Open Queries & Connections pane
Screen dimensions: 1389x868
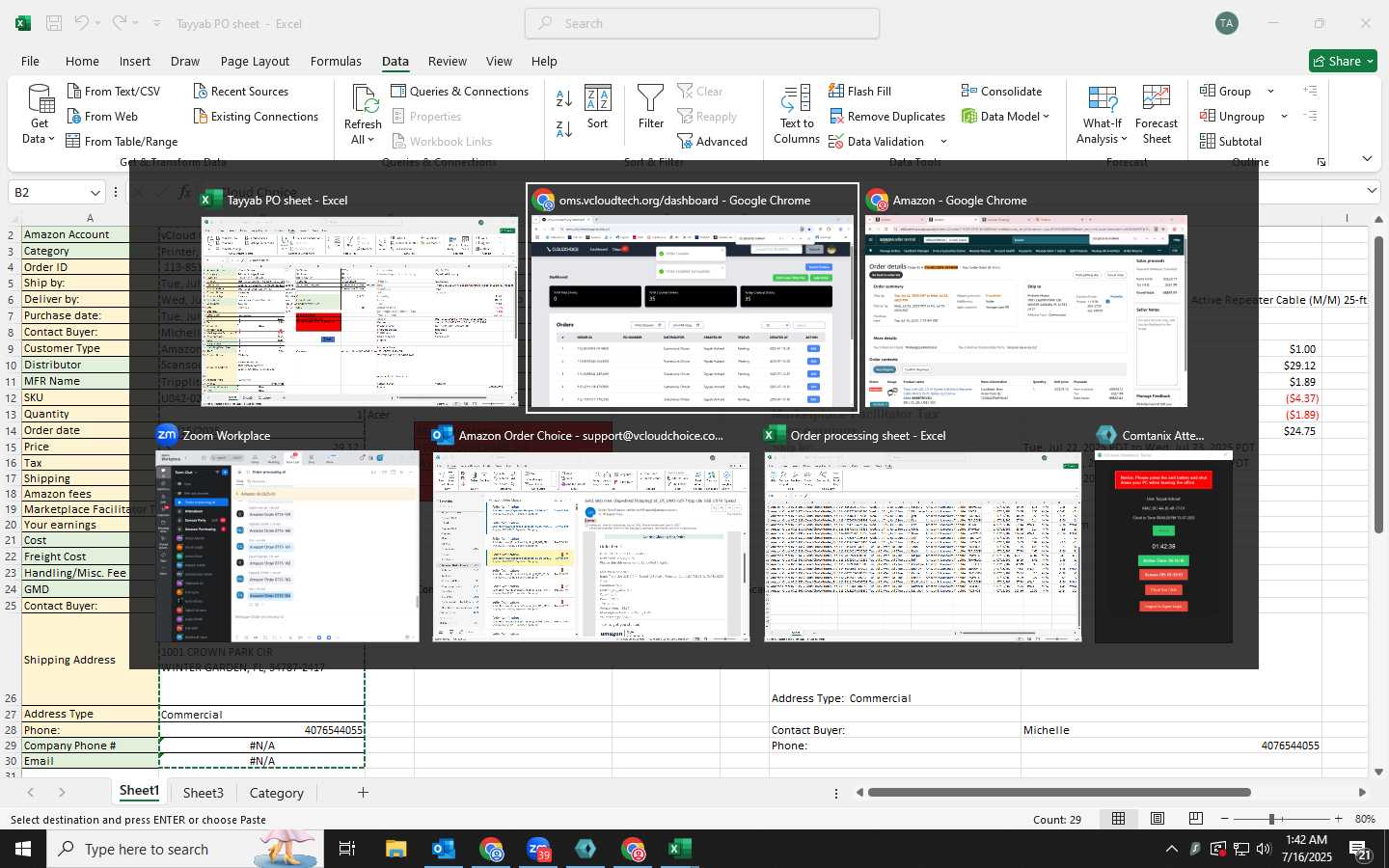tap(460, 91)
